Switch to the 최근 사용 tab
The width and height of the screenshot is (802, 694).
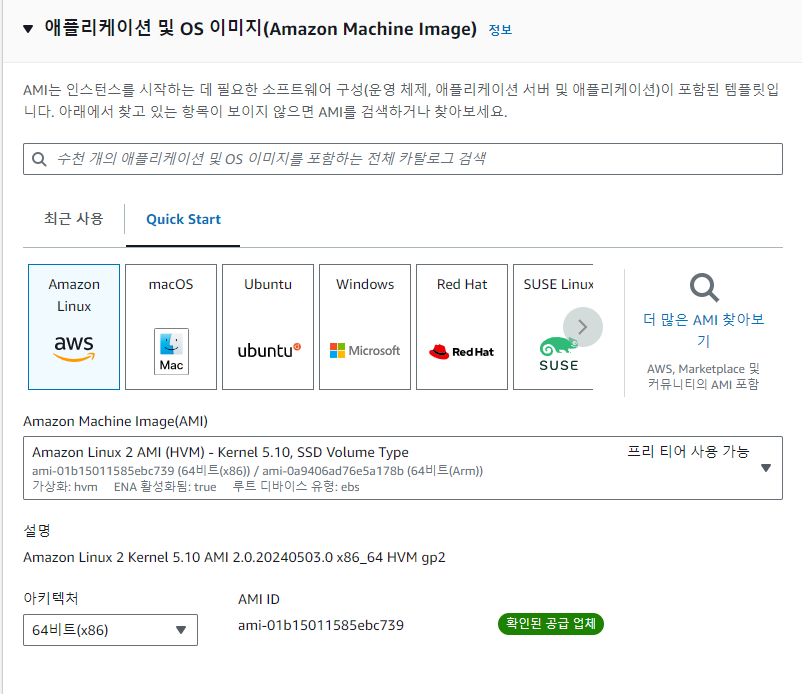click(x=74, y=219)
